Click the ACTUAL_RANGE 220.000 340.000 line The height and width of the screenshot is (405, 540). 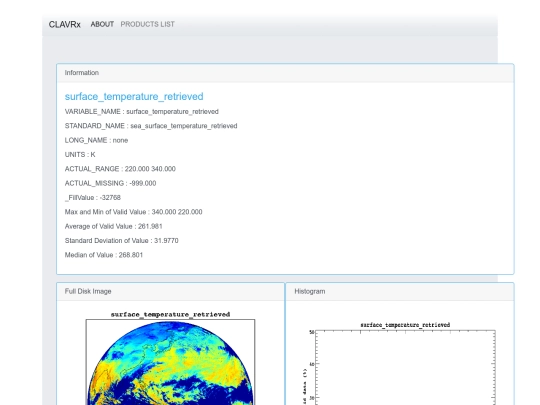click(x=120, y=169)
